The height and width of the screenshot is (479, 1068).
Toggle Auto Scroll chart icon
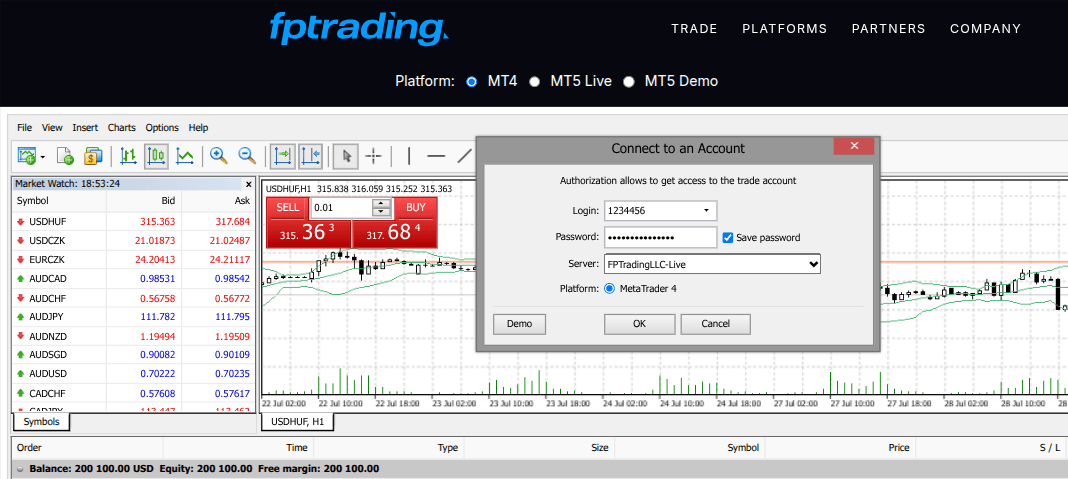[x=282, y=156]
